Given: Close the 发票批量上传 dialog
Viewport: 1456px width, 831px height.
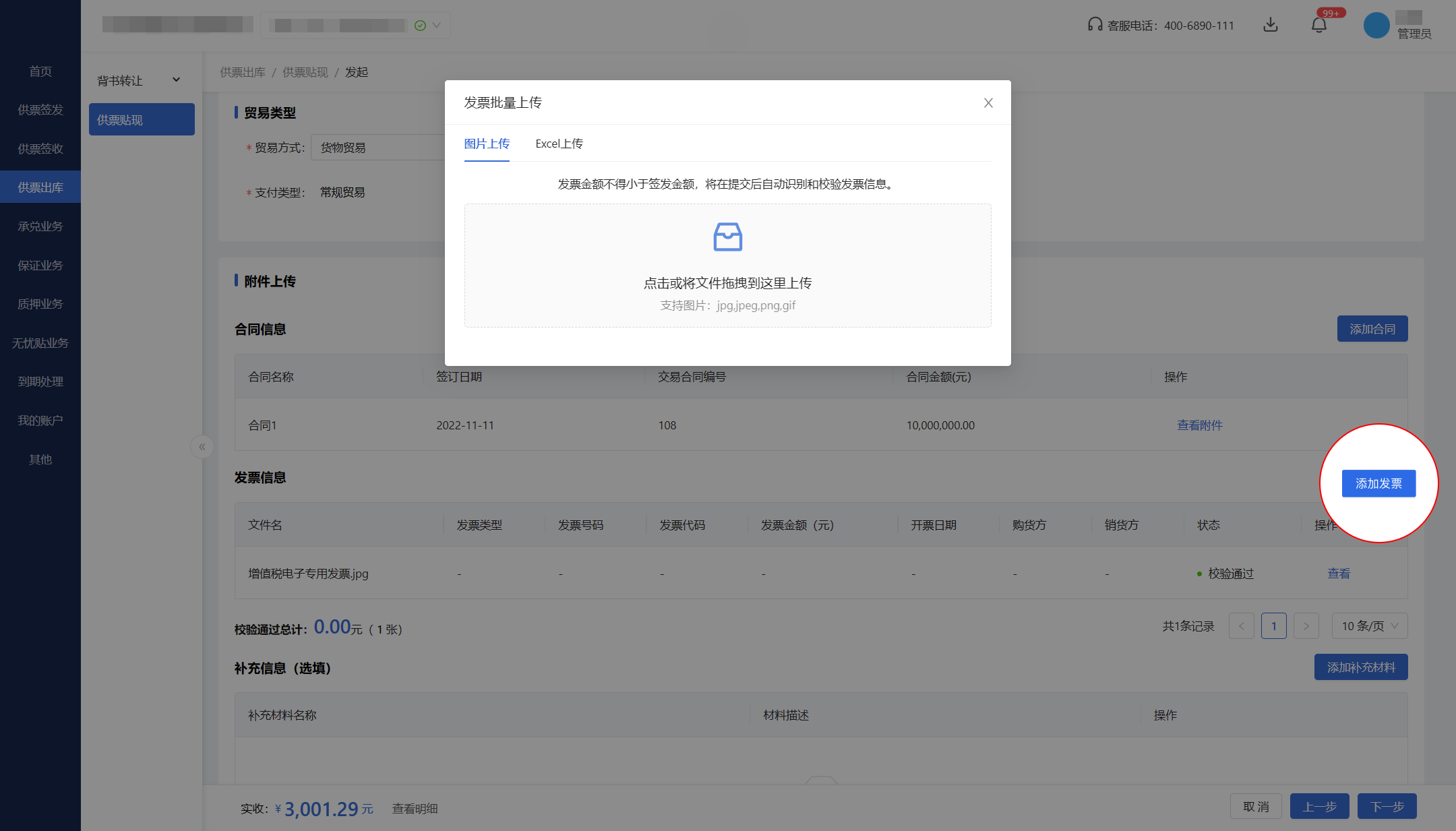Looking at the screenshot, I should pos(988,102).
